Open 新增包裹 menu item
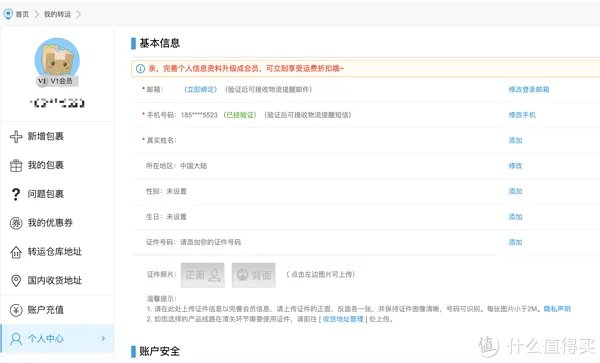Image resolution: width=600 pixels, height=363 pixels. (46, 136)
